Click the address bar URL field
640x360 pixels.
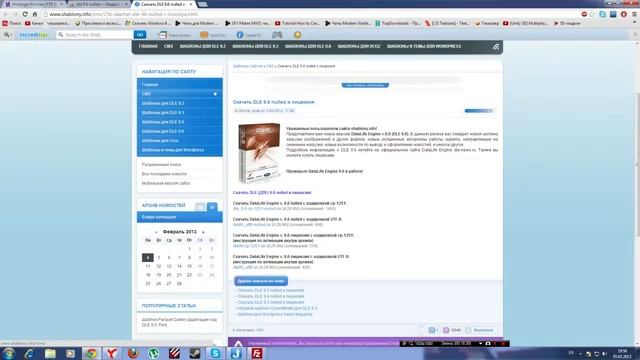[310, 14]
